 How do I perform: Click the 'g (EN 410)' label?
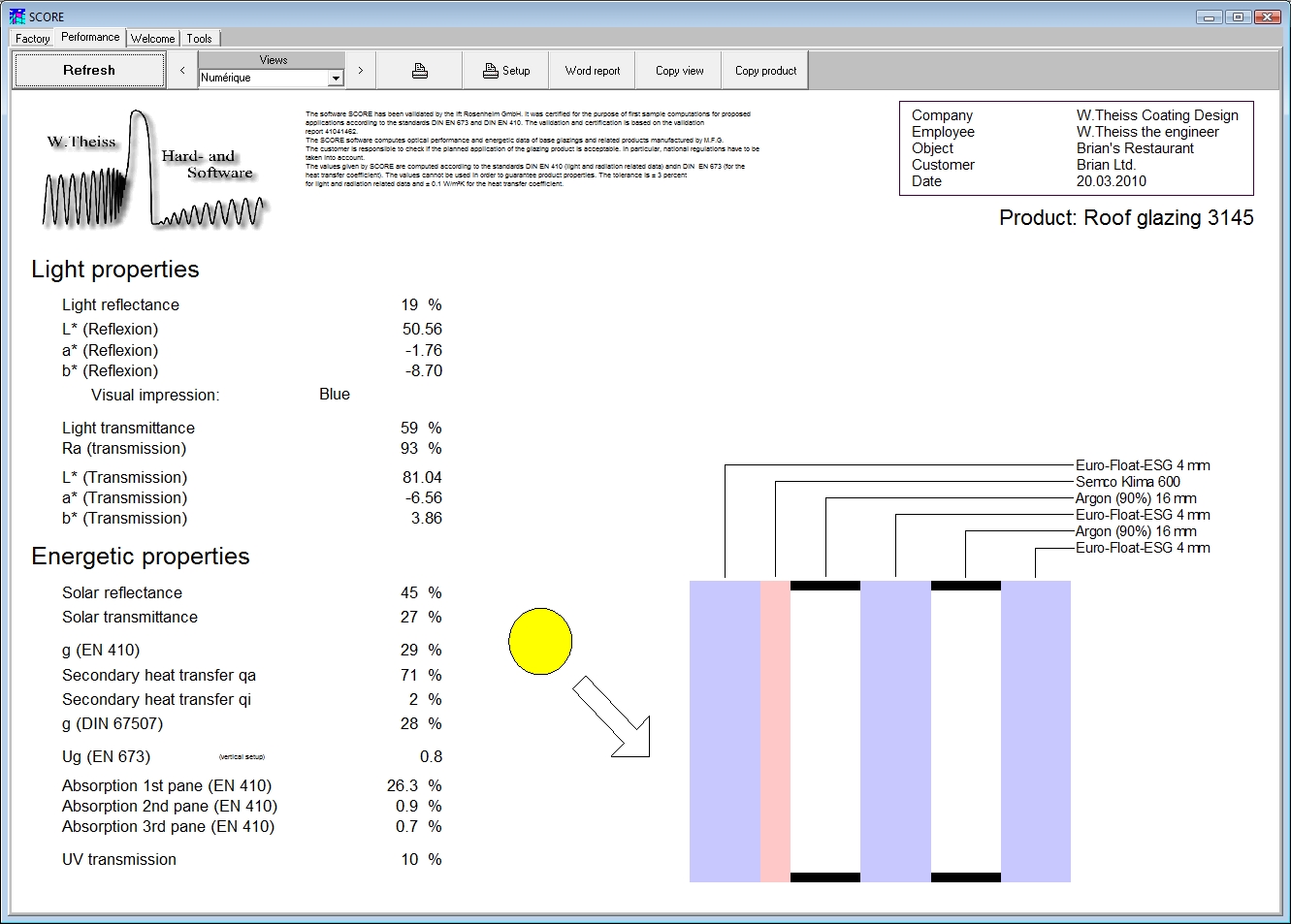[x=101, y=650]
